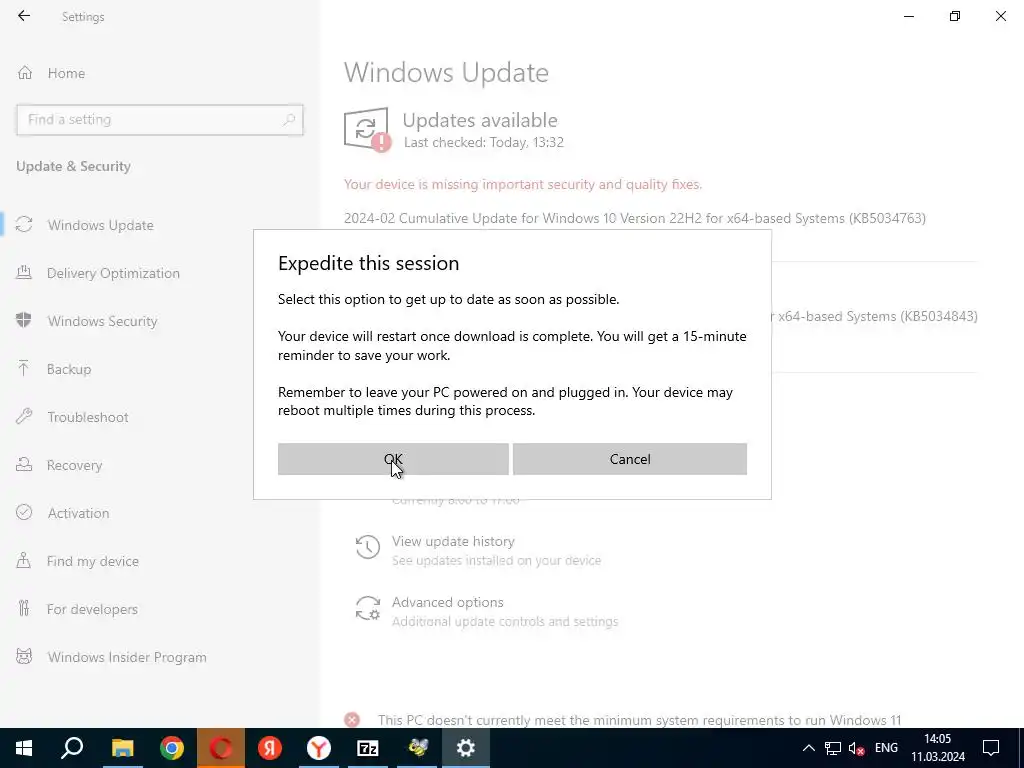Click the Windows Security shield icon
The height and width of the screenshot is (768, 1024).
[x=24, y=320]
